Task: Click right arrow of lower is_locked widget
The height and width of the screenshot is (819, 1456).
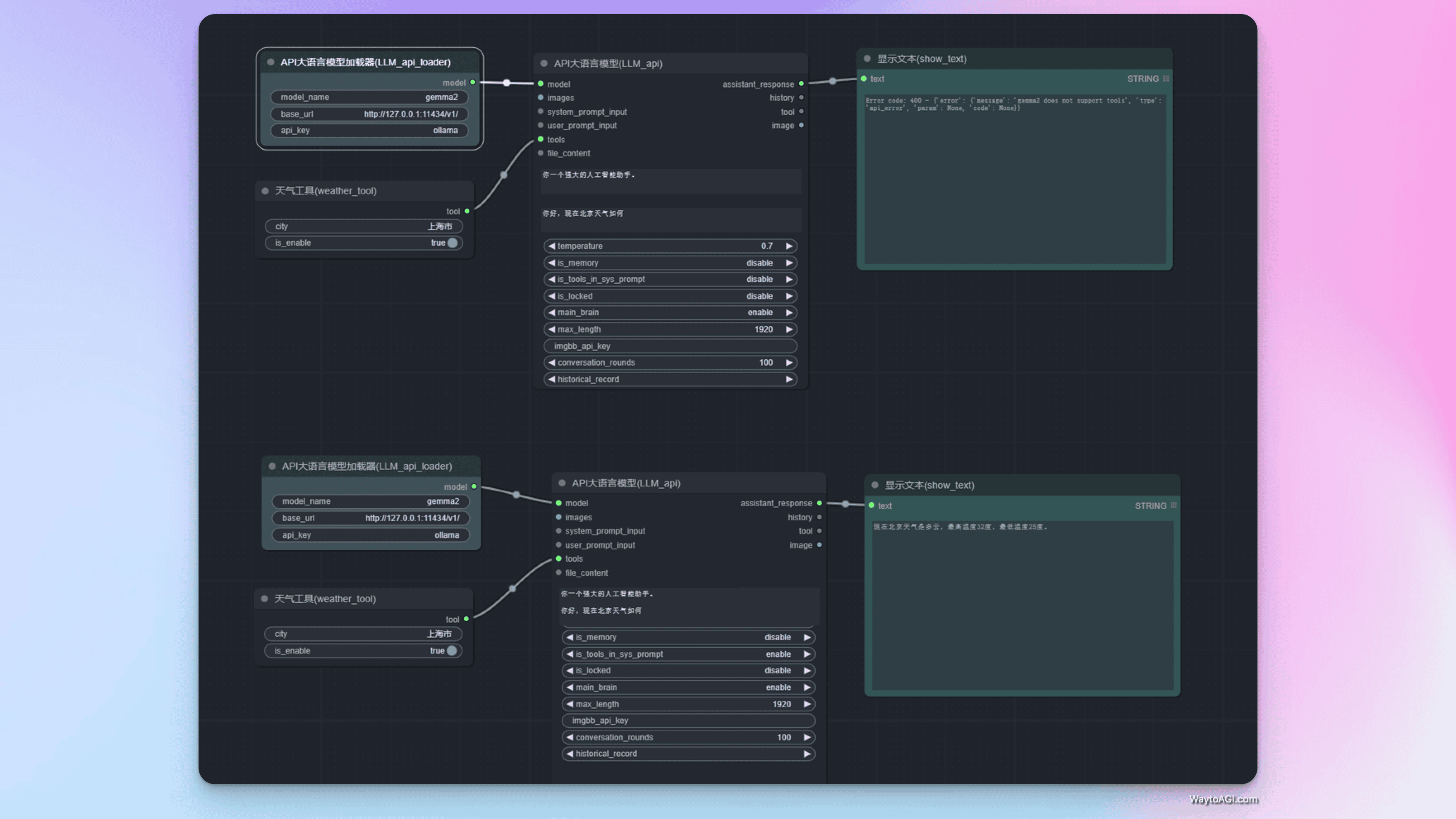Action: pos(807,671)
